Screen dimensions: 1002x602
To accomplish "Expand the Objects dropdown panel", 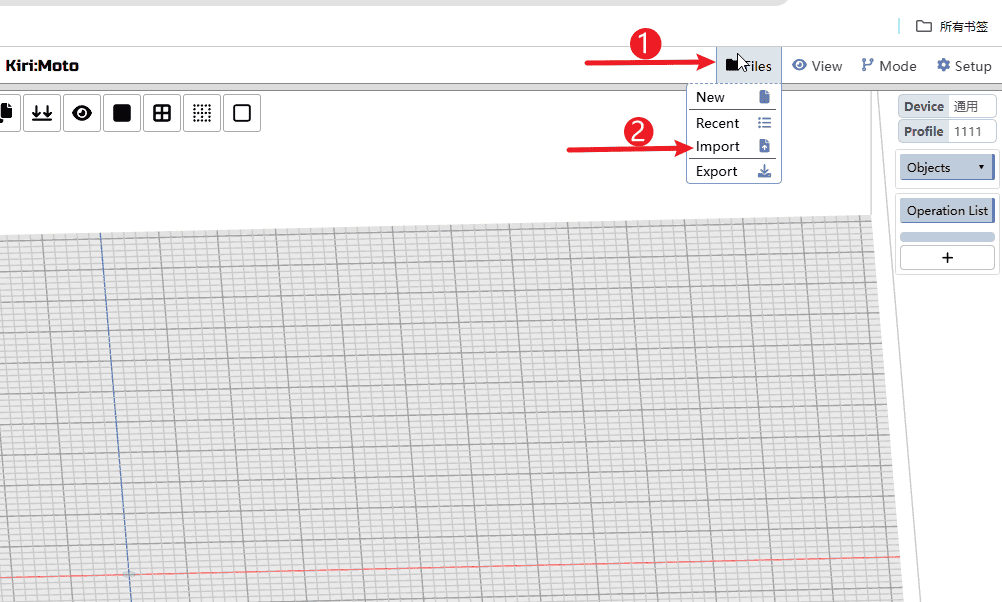I will point(946,167).
